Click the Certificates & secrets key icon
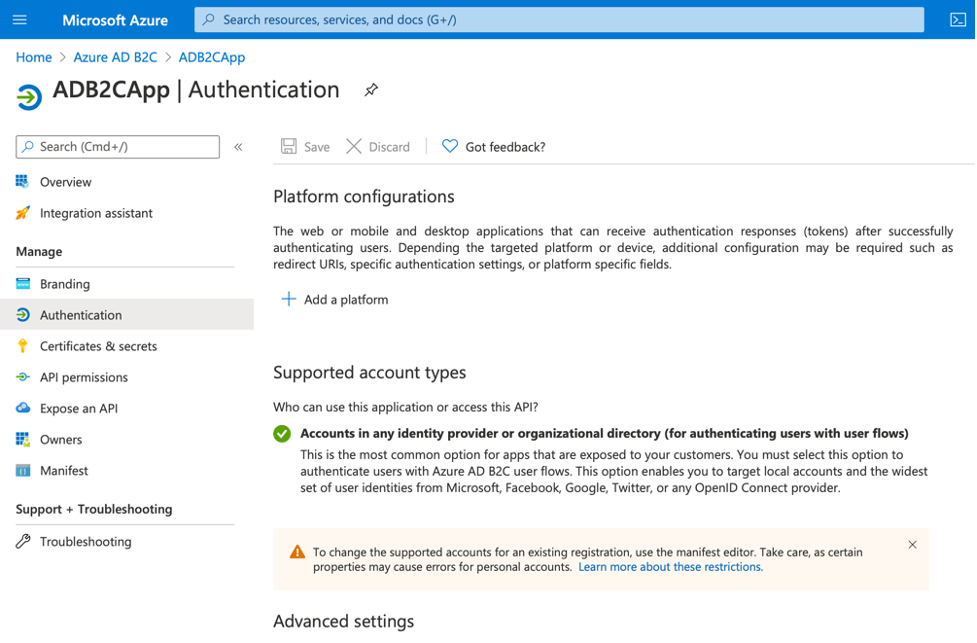The width and height of the screenshot is (977, 643). pos(23,346)
